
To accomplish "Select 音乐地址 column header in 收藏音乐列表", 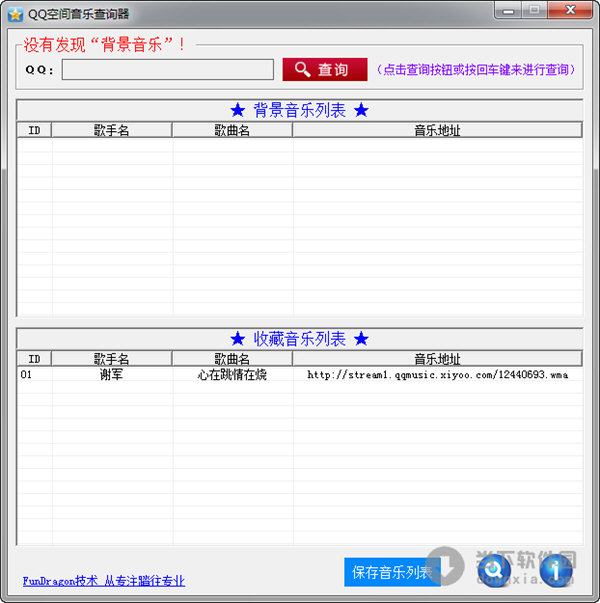I will point(437,359).
